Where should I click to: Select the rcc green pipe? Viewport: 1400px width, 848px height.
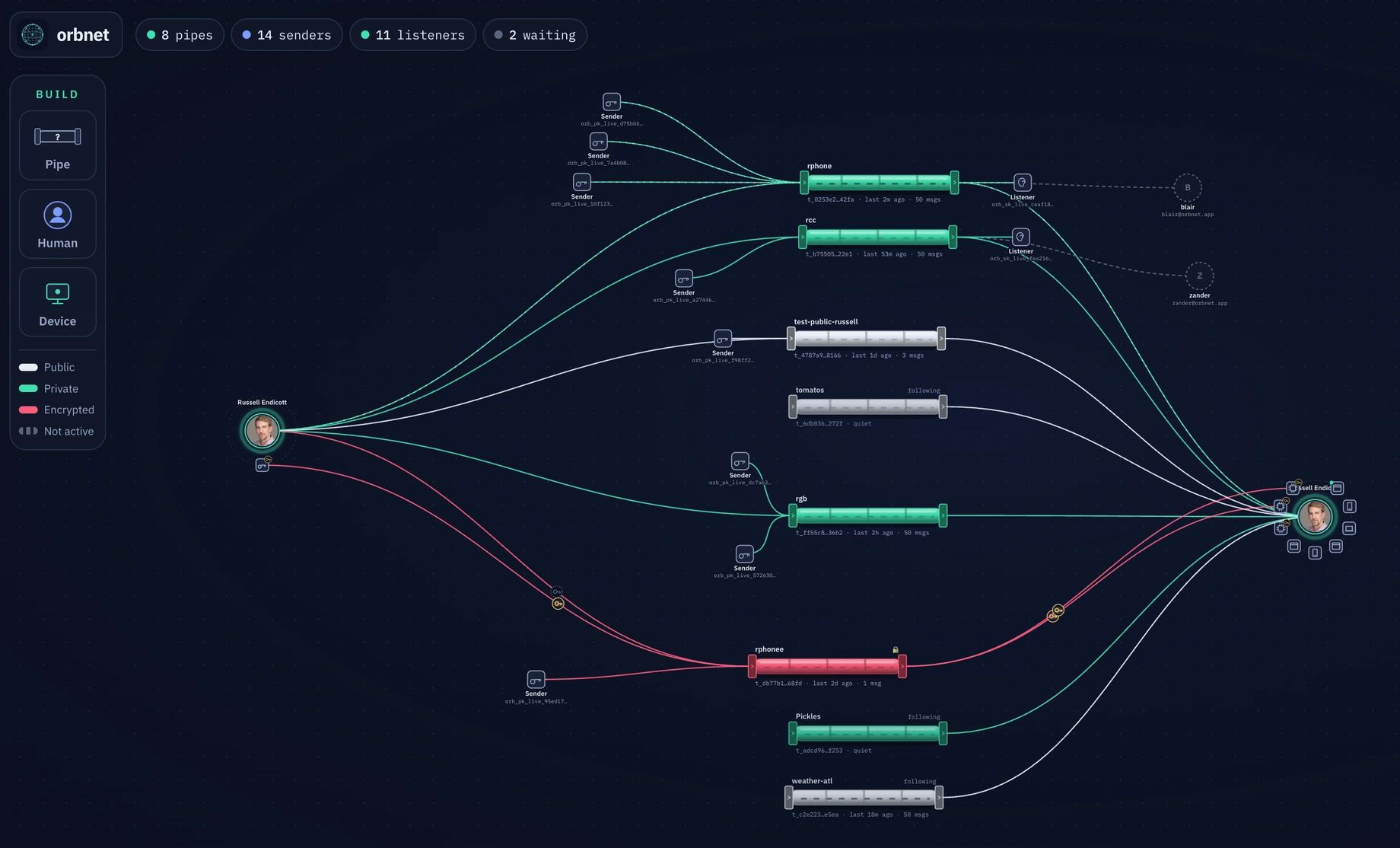click(x=877, y=237)
